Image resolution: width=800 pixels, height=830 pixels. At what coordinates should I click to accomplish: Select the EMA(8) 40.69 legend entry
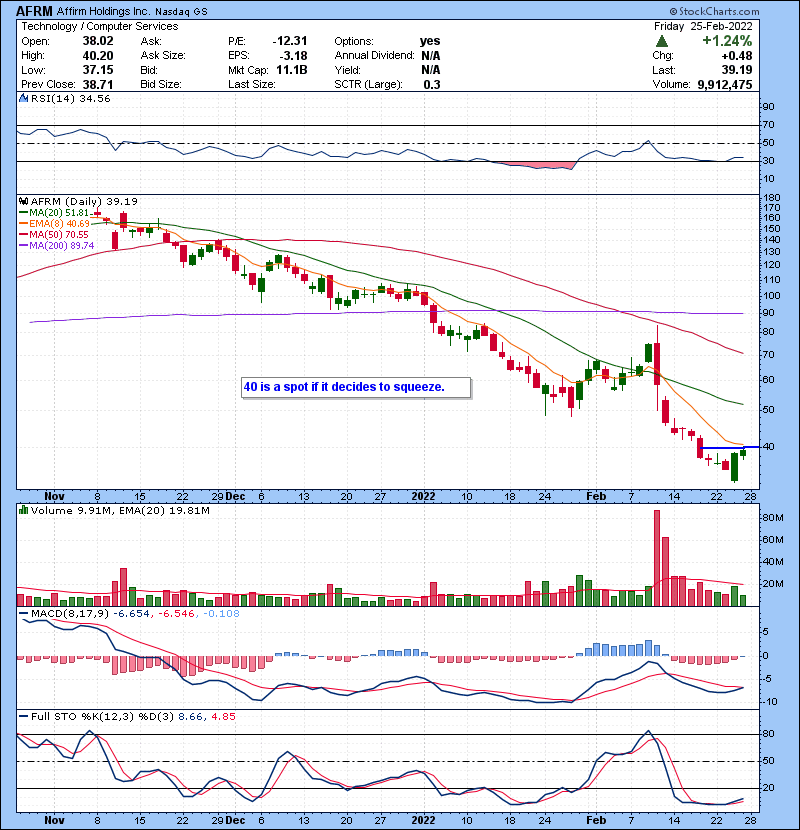tap(55, 224)
